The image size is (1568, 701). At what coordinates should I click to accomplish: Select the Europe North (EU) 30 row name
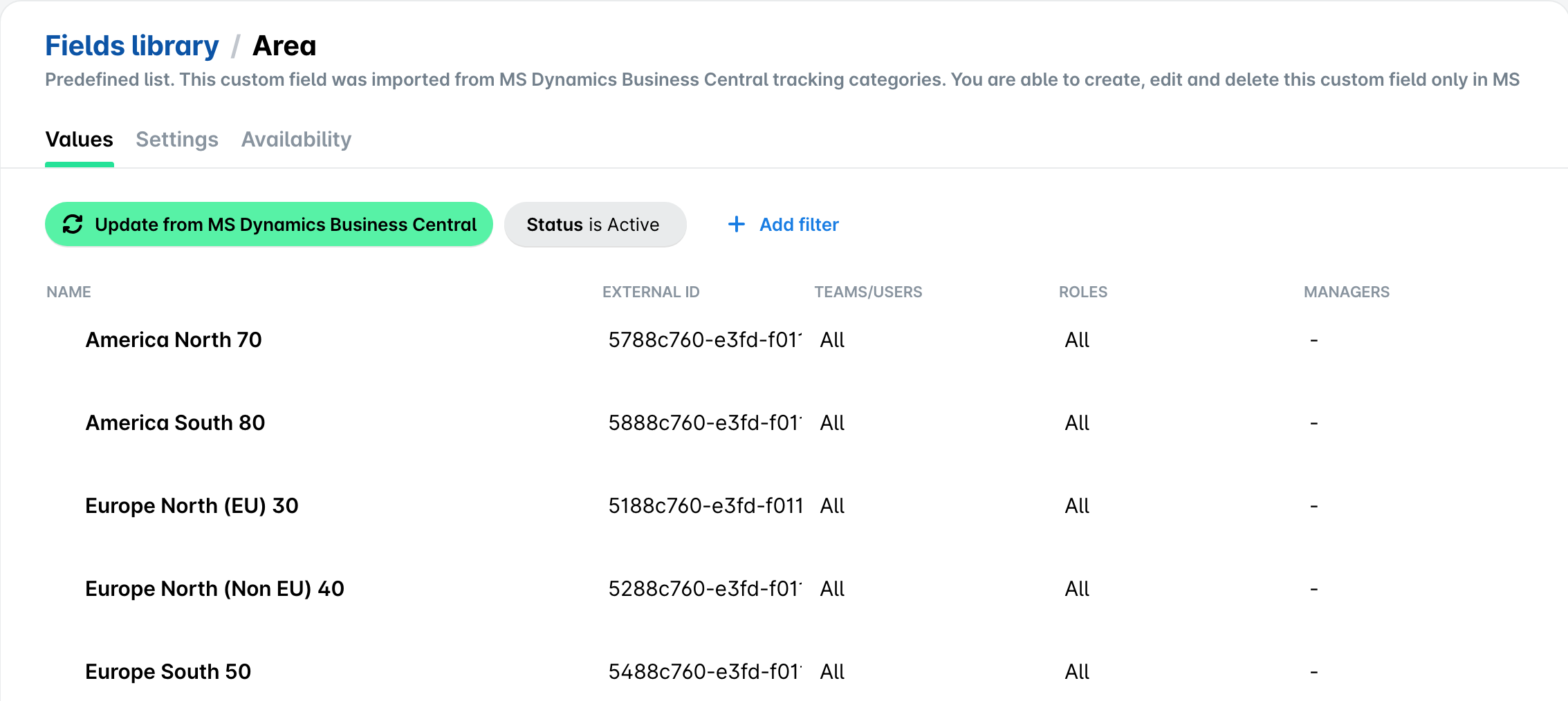point(192,505)
